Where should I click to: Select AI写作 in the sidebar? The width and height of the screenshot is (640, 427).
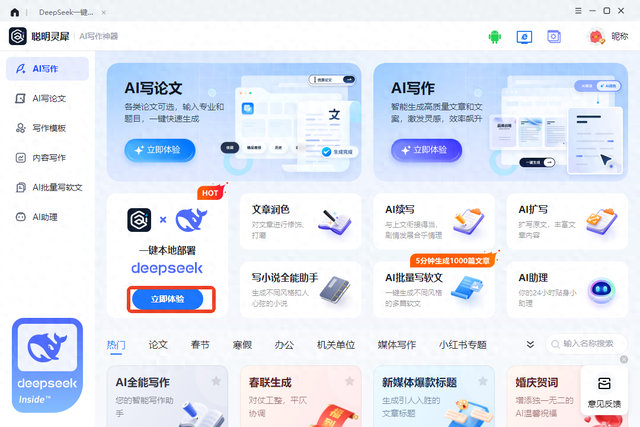tap(47, 69)
